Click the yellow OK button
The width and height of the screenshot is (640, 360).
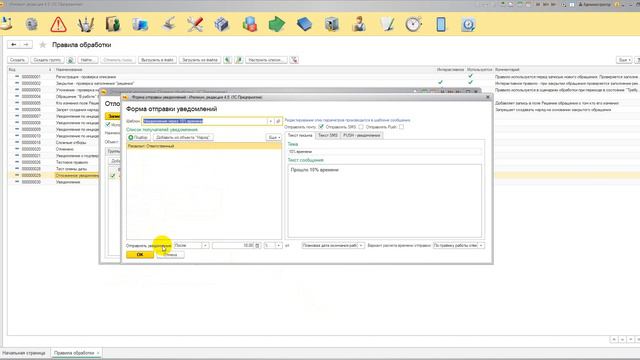coord(140,255)
